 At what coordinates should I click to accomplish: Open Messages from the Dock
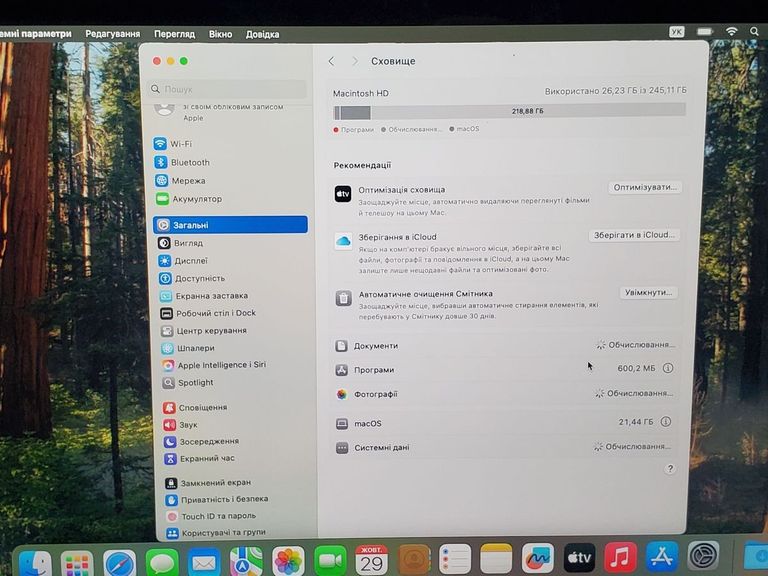(x=162, y=563)
